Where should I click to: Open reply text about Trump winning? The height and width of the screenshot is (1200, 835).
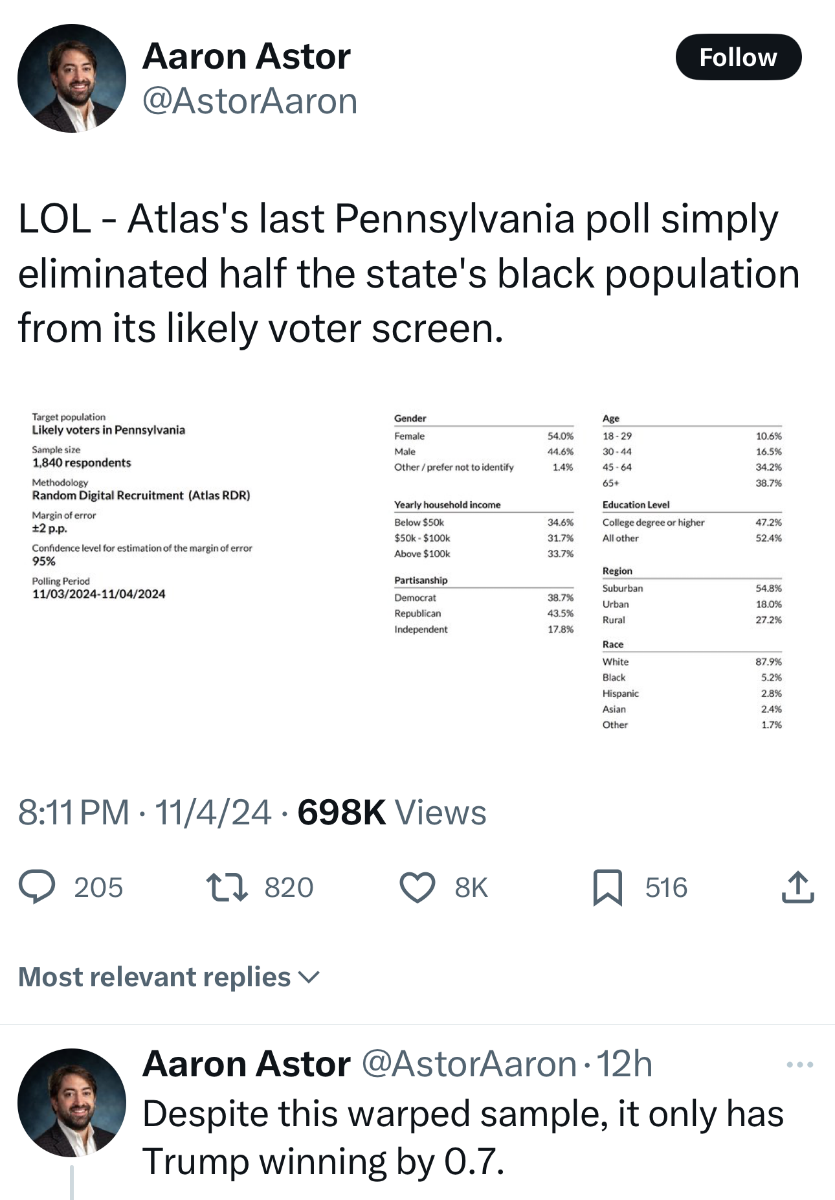point(463,1137)
